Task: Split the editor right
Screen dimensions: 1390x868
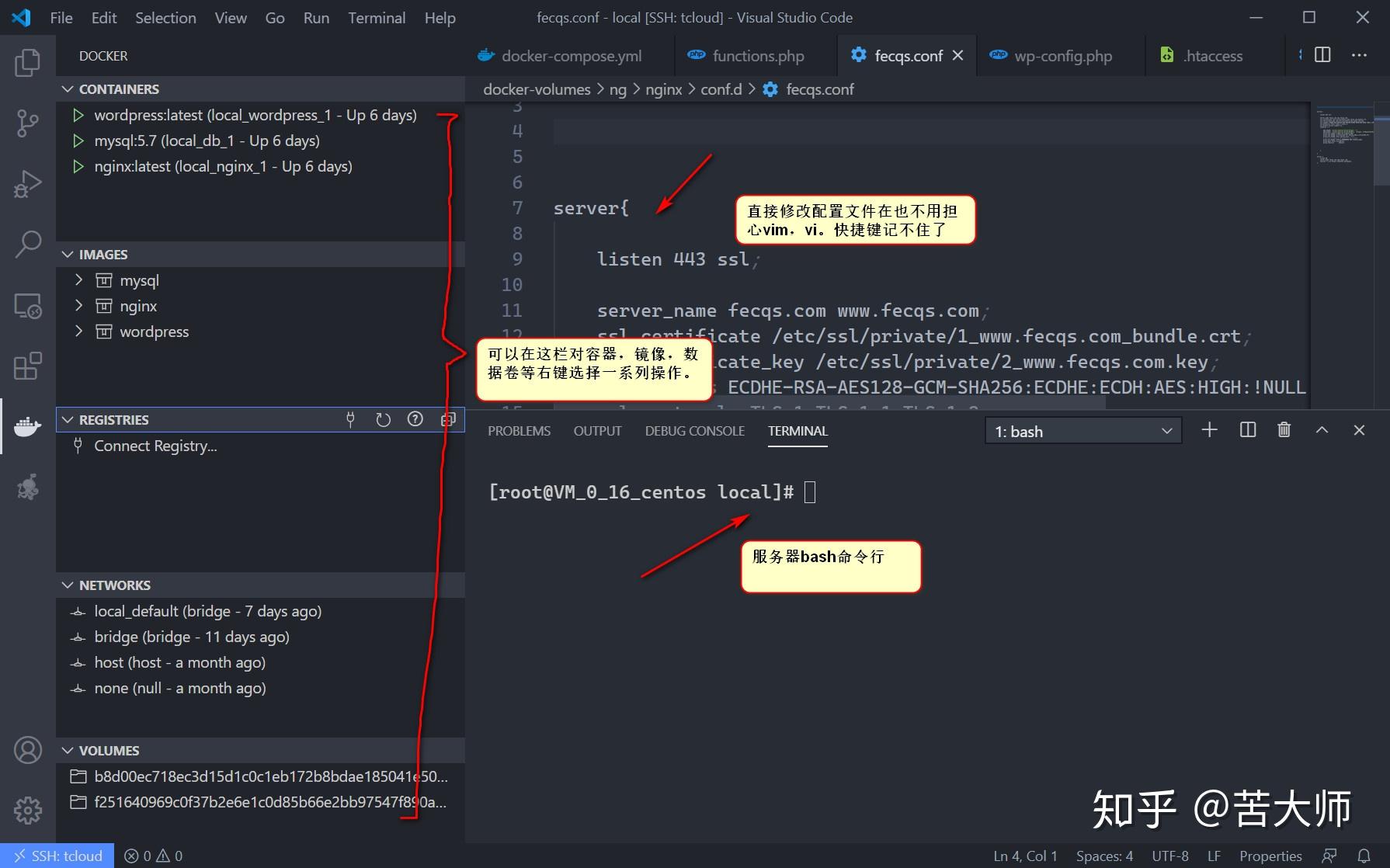Action: click(x=1322, y=55)
